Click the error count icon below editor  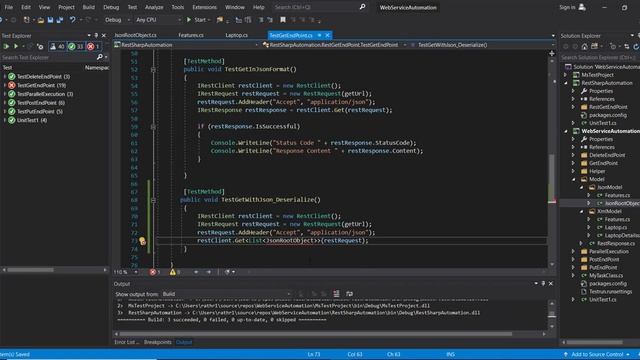[x=153, y=272]
